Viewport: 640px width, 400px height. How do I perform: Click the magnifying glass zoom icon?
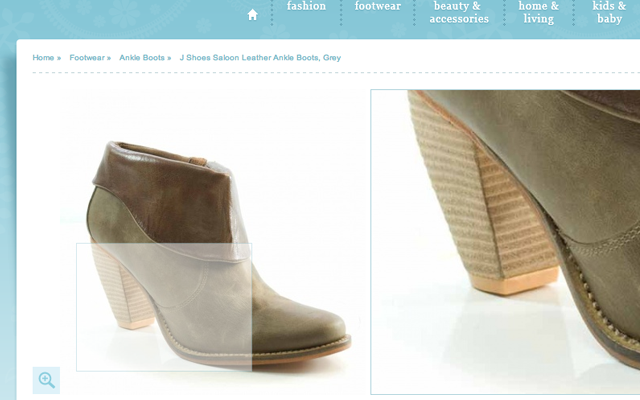(46, 380)
